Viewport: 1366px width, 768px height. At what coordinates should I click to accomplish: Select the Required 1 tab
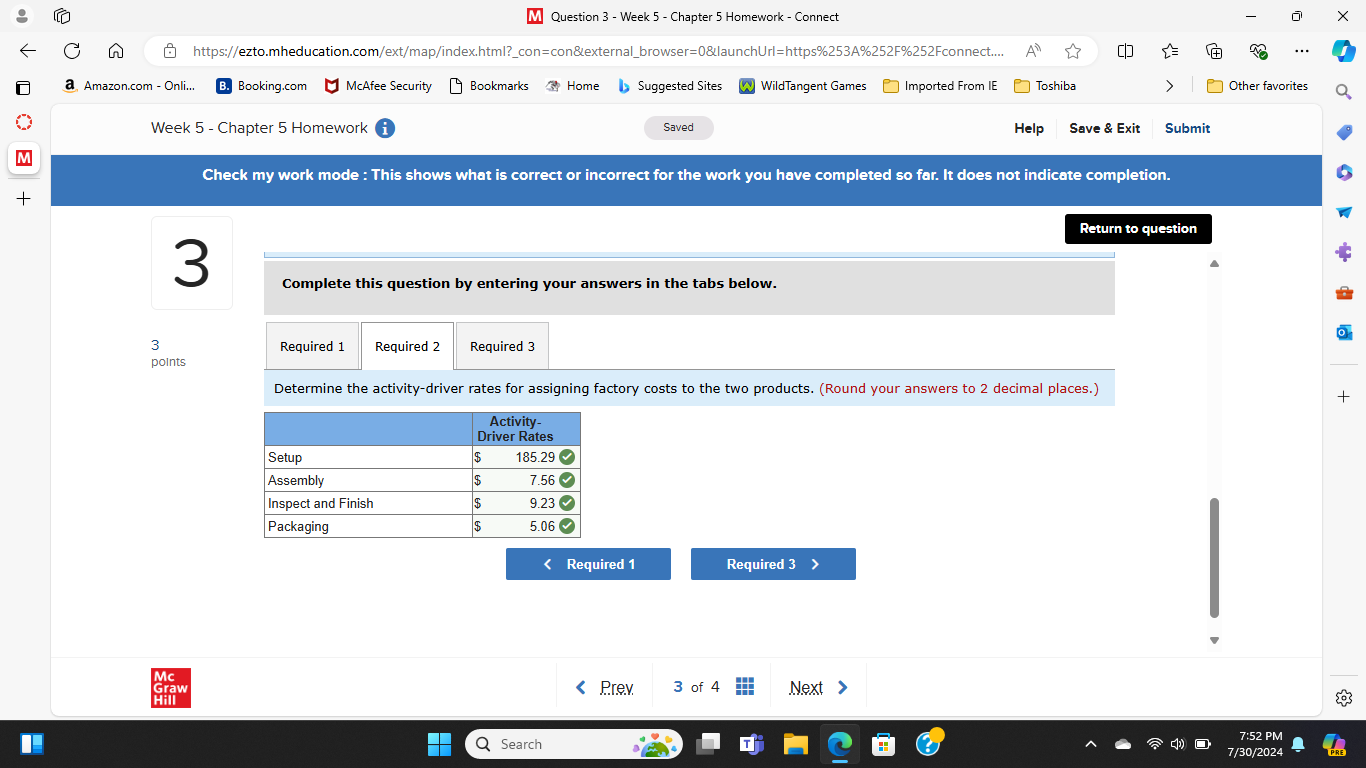312,345
